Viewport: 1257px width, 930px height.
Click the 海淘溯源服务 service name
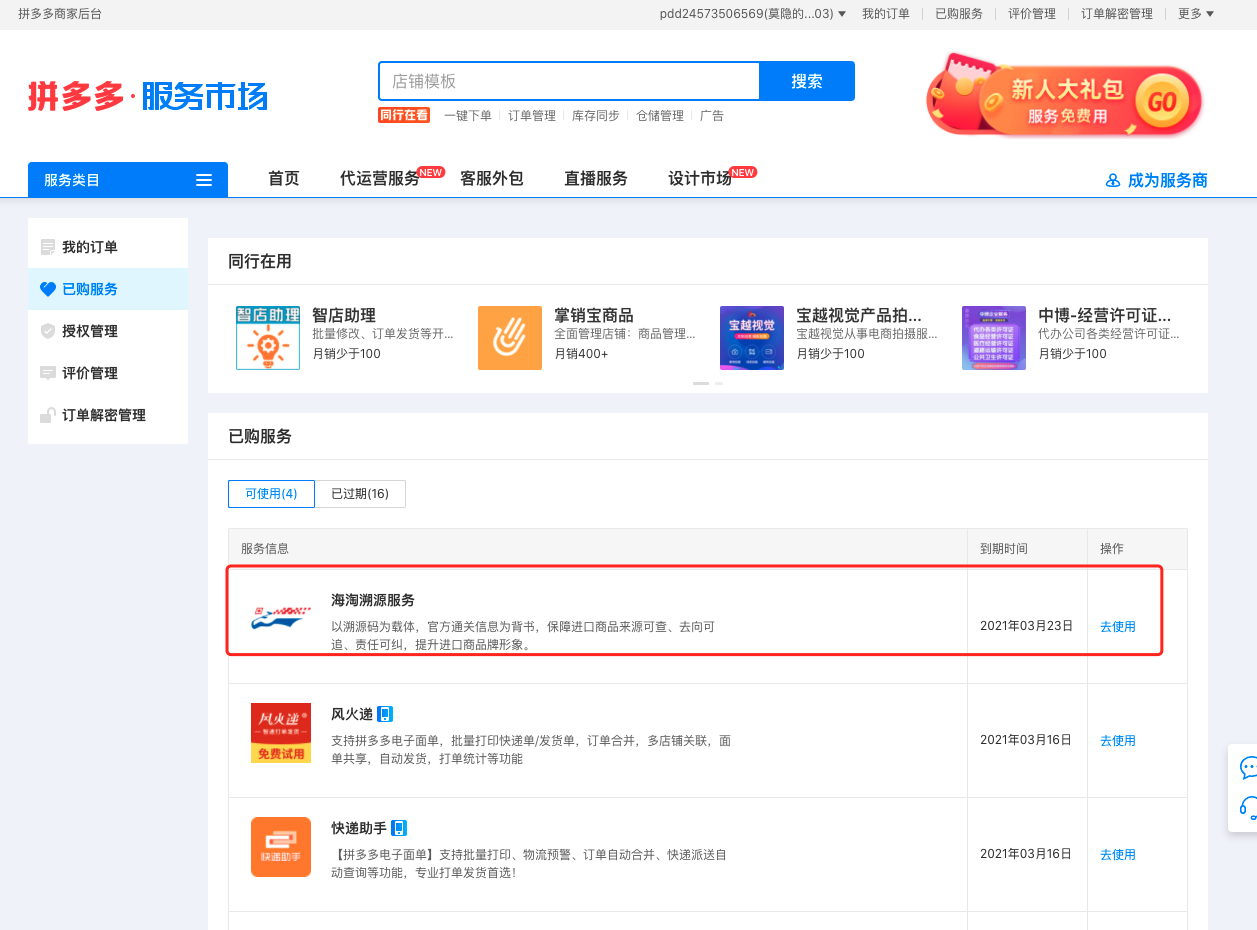(373, 600)
